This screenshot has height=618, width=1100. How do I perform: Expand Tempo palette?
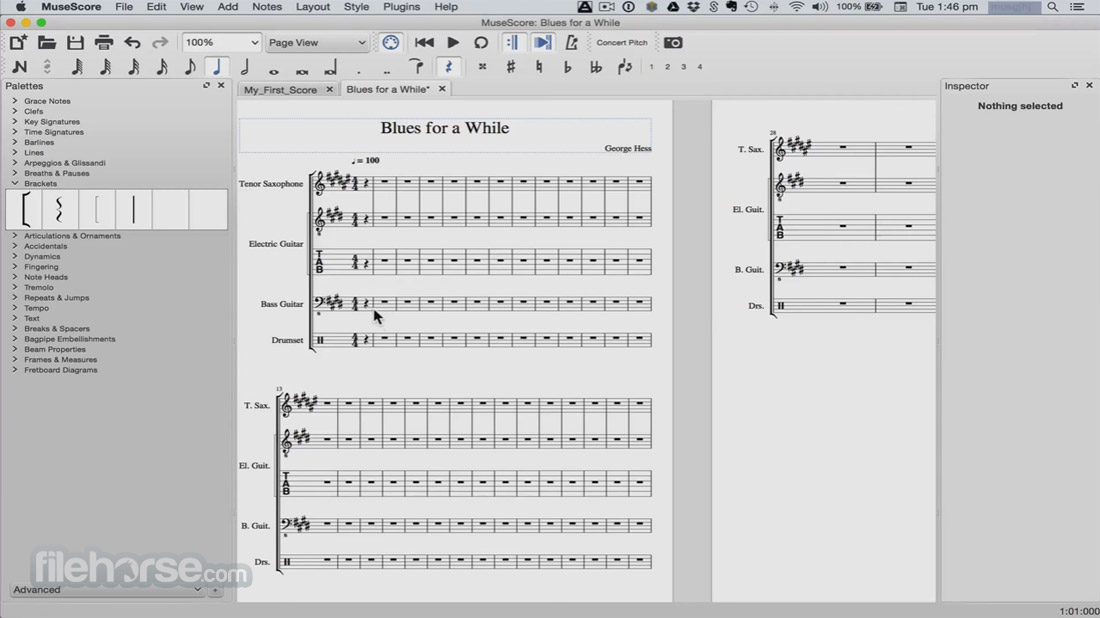click(15, 308)
